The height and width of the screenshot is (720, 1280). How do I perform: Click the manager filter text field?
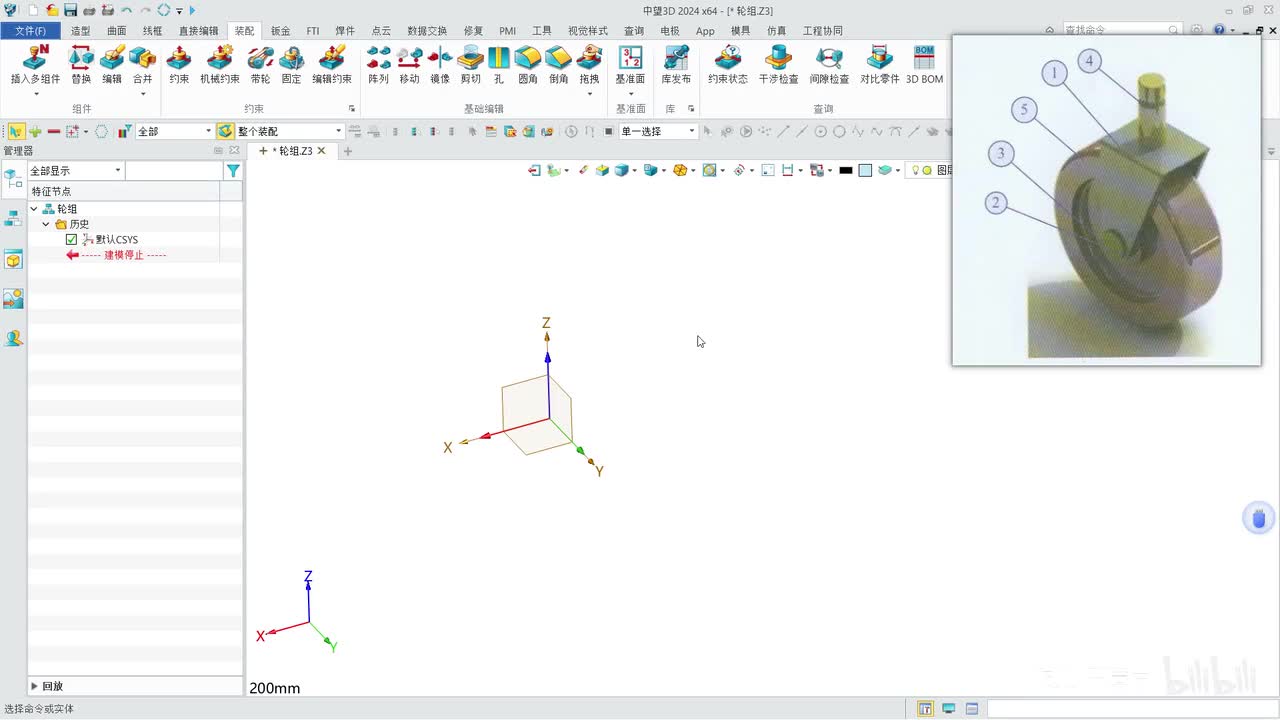174,171
